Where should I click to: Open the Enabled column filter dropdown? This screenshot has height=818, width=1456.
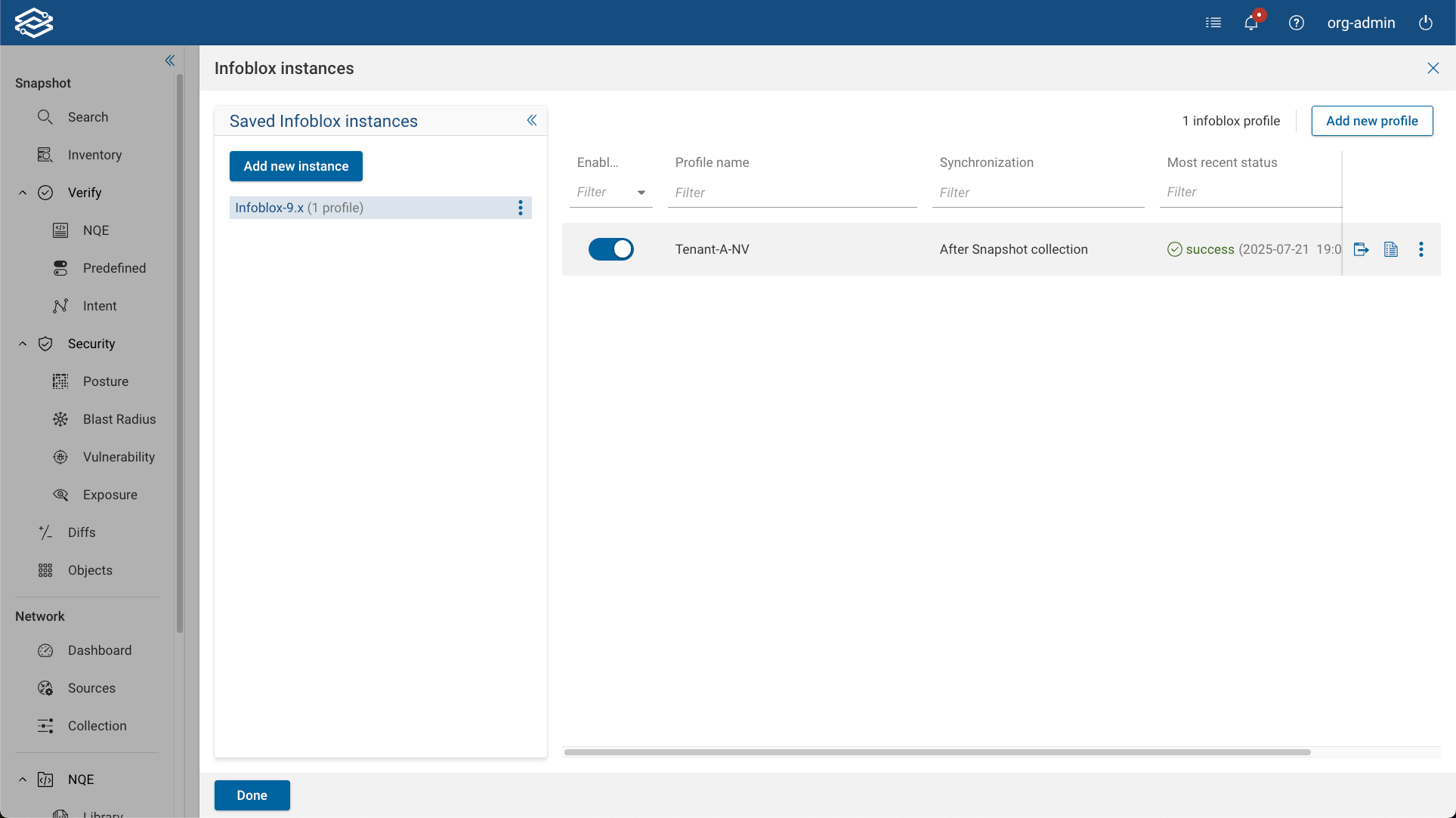(x=641, y=192)
